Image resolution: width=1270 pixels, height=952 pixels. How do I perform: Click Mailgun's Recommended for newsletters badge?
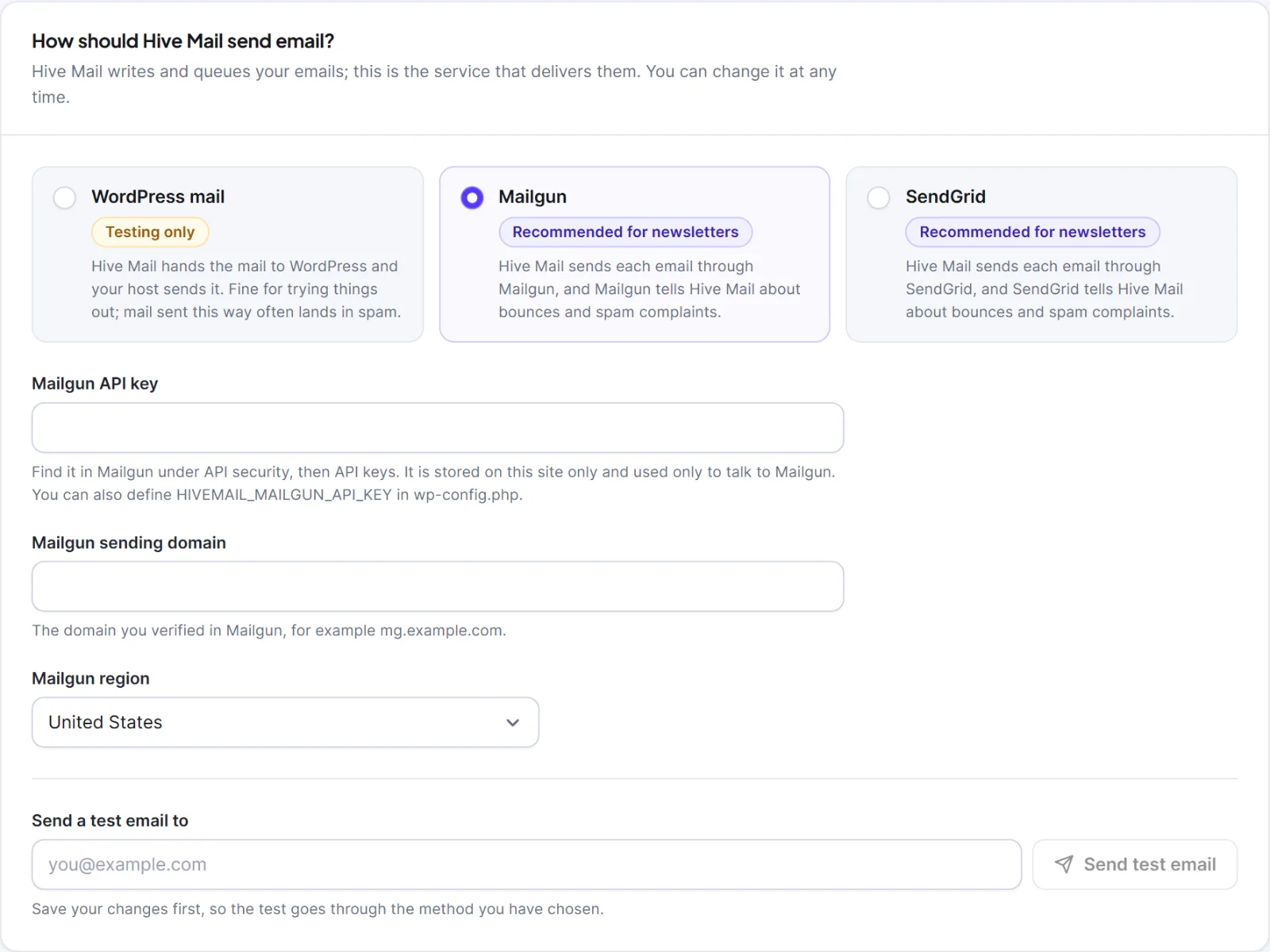[625, 232]
